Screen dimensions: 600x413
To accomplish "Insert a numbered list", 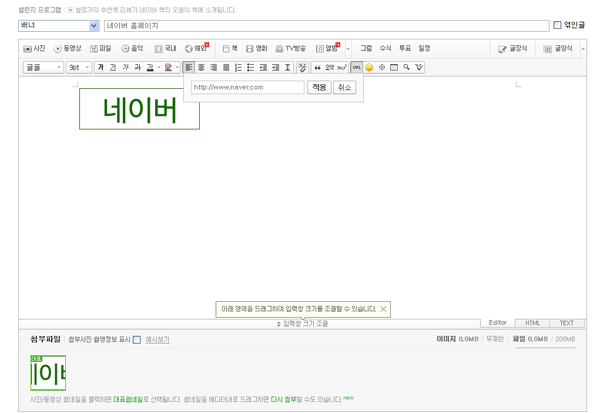I will click(x=238, y=67).
